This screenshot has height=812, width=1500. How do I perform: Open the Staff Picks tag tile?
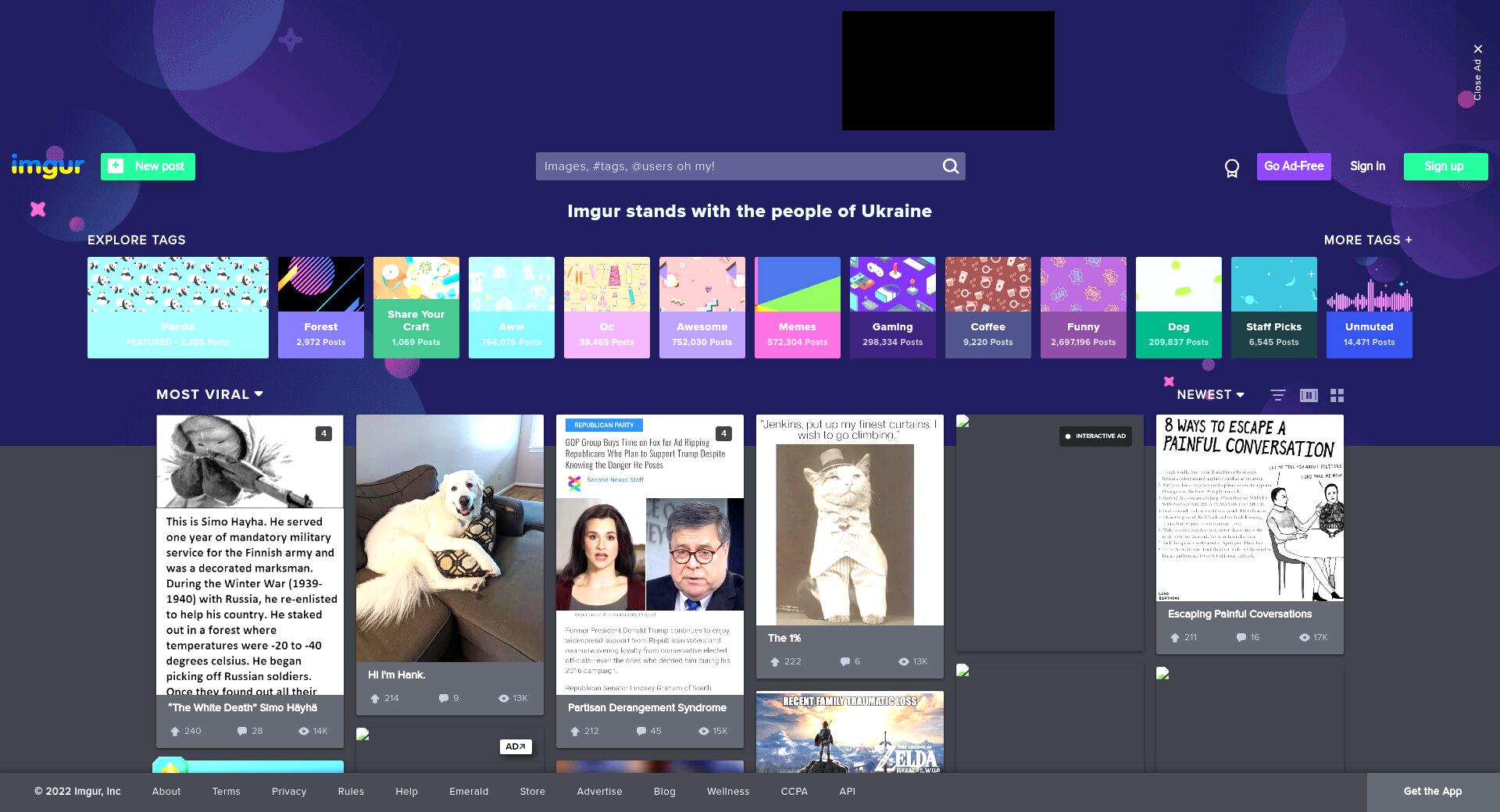(x=1274, y=308)
